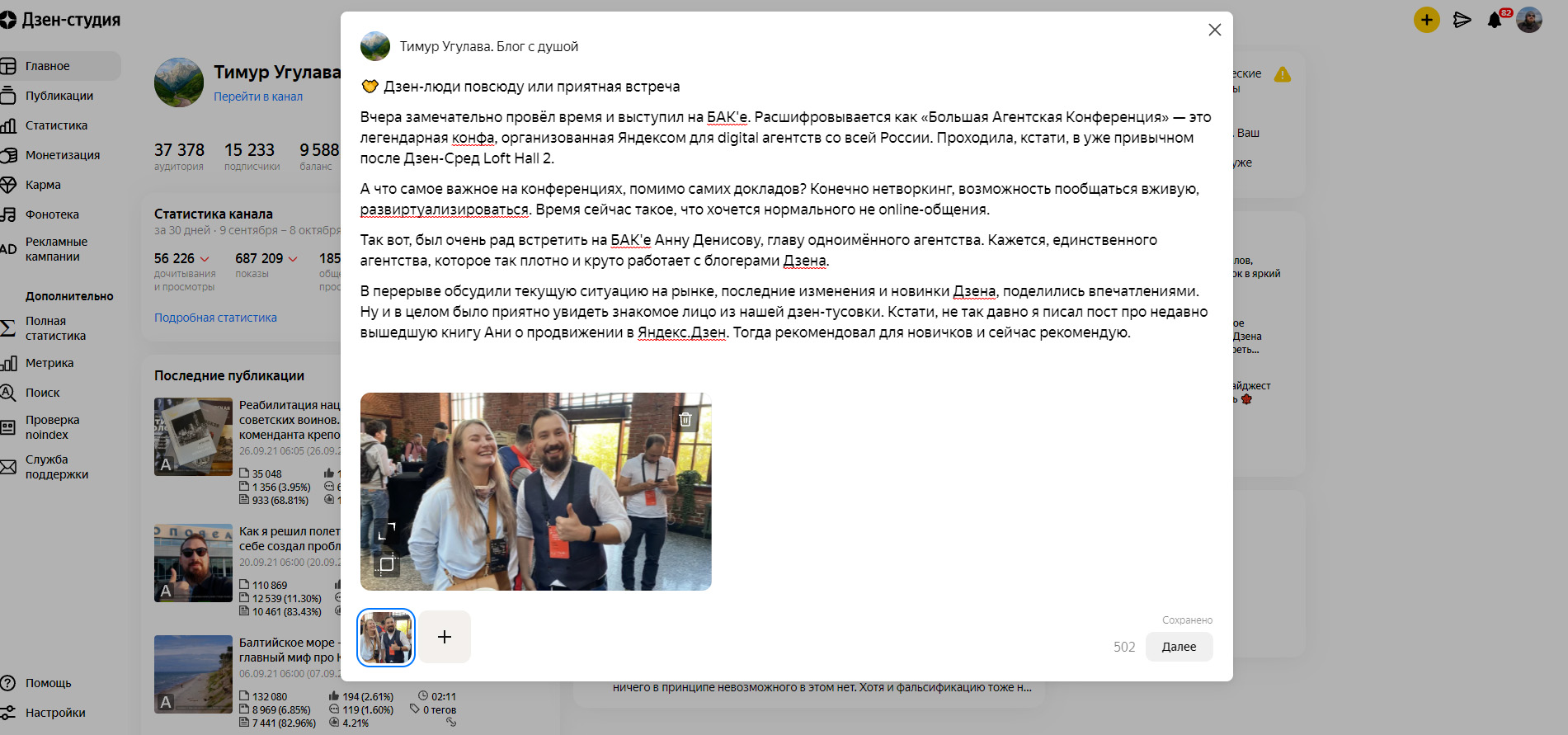
Task: Open Балтийское море publication thumbnail
Action: [x=193, y=674]
